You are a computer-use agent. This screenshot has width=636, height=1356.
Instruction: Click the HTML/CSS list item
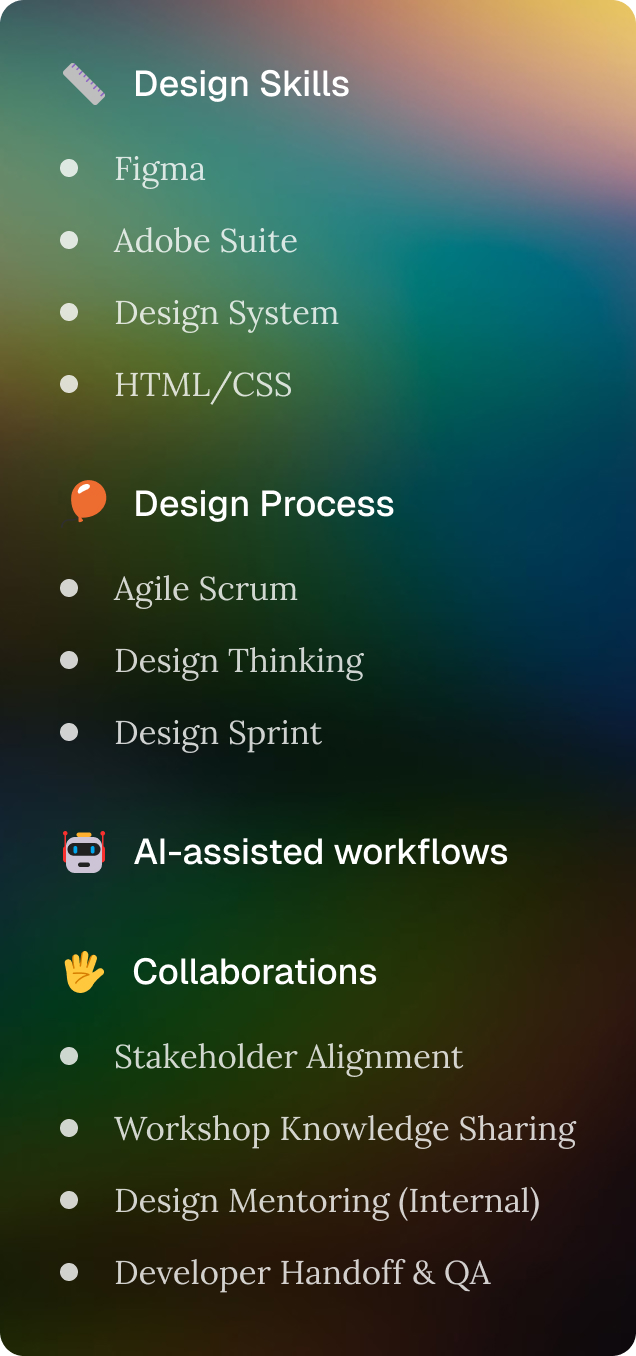click(203, 385)
